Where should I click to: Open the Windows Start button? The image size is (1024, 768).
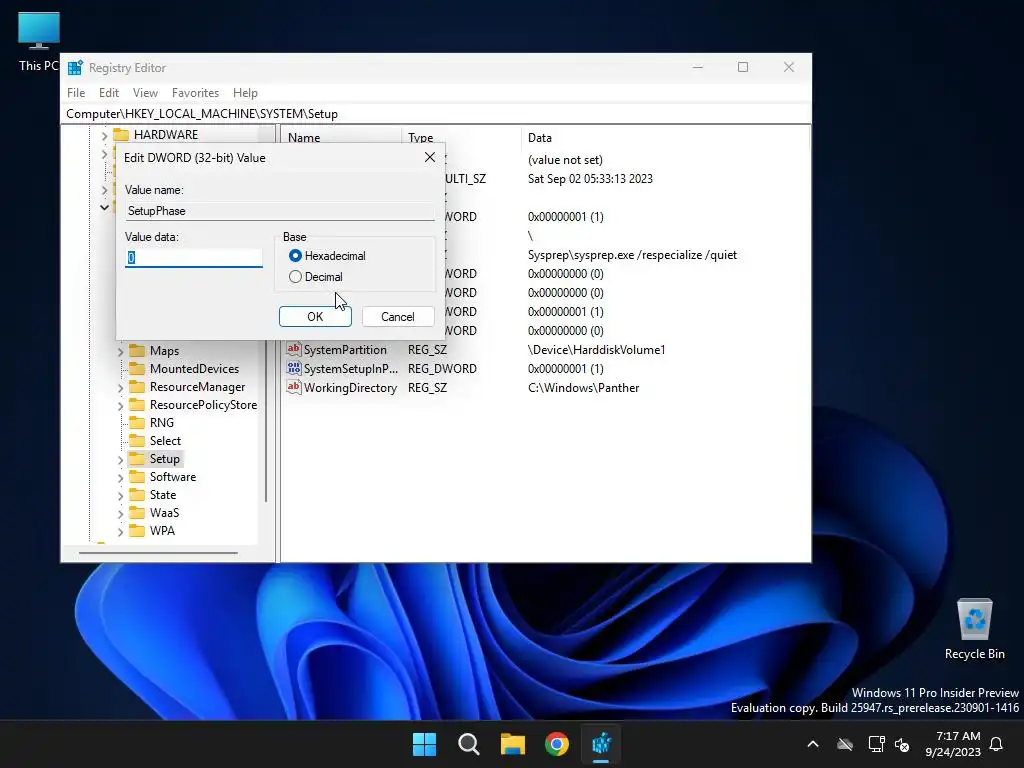point(424,744)
